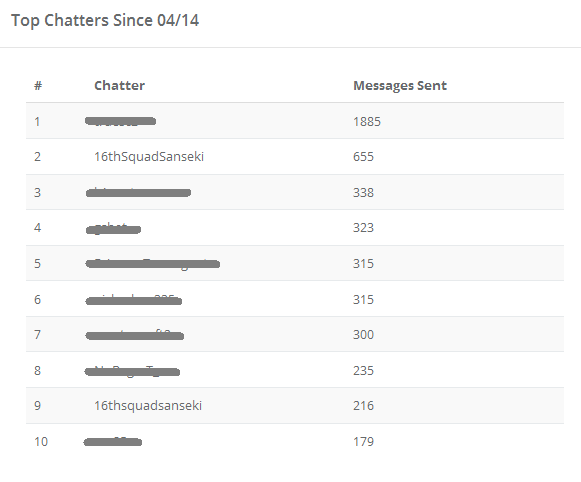
Task: Select the 655 messages sent value
Action: point(363,157)
